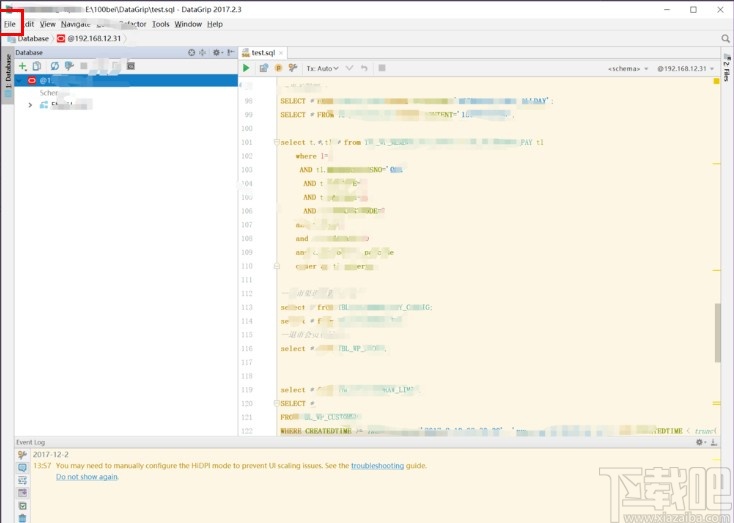Open the troubleshooting guide link
The width and height of the screenshot is (734, 523).
(x=377, y=465)
